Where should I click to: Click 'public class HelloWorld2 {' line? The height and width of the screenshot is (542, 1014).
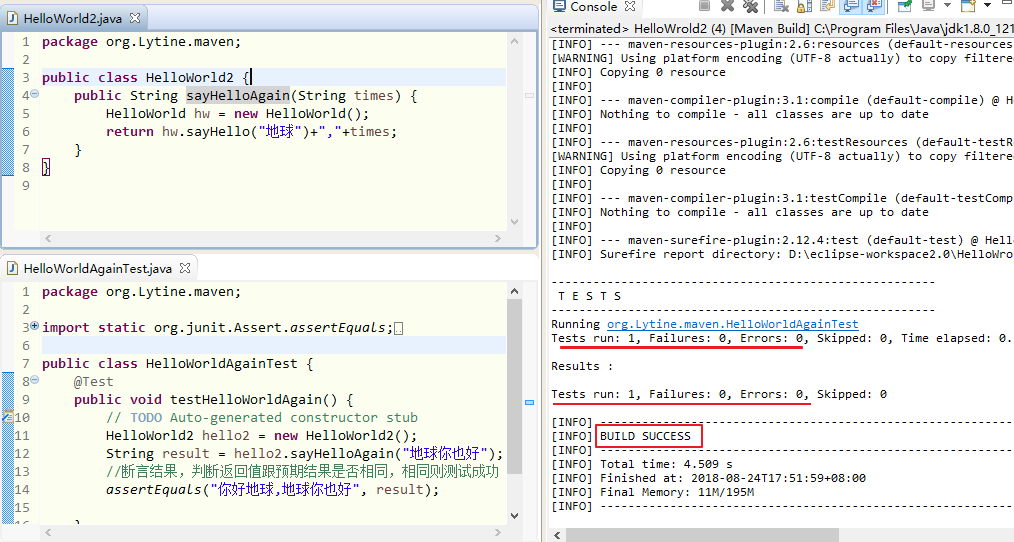pyautogui.click(x=146, y=78)
